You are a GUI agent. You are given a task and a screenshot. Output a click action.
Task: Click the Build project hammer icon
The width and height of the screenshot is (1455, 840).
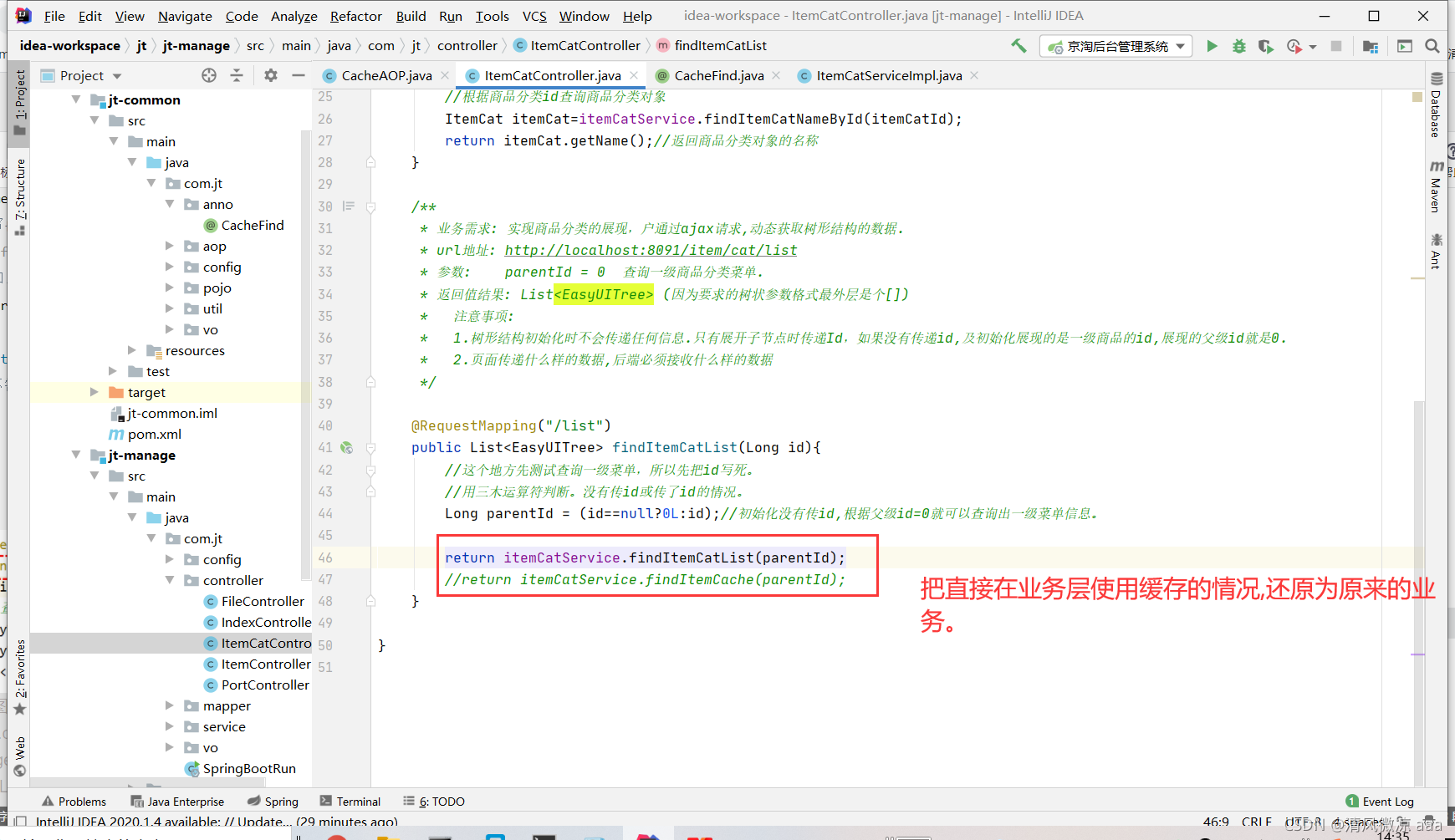pos(1018,46)
